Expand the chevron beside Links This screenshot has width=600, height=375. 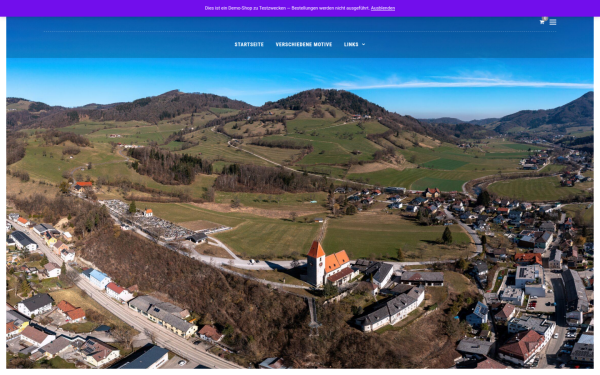(364, 44)
